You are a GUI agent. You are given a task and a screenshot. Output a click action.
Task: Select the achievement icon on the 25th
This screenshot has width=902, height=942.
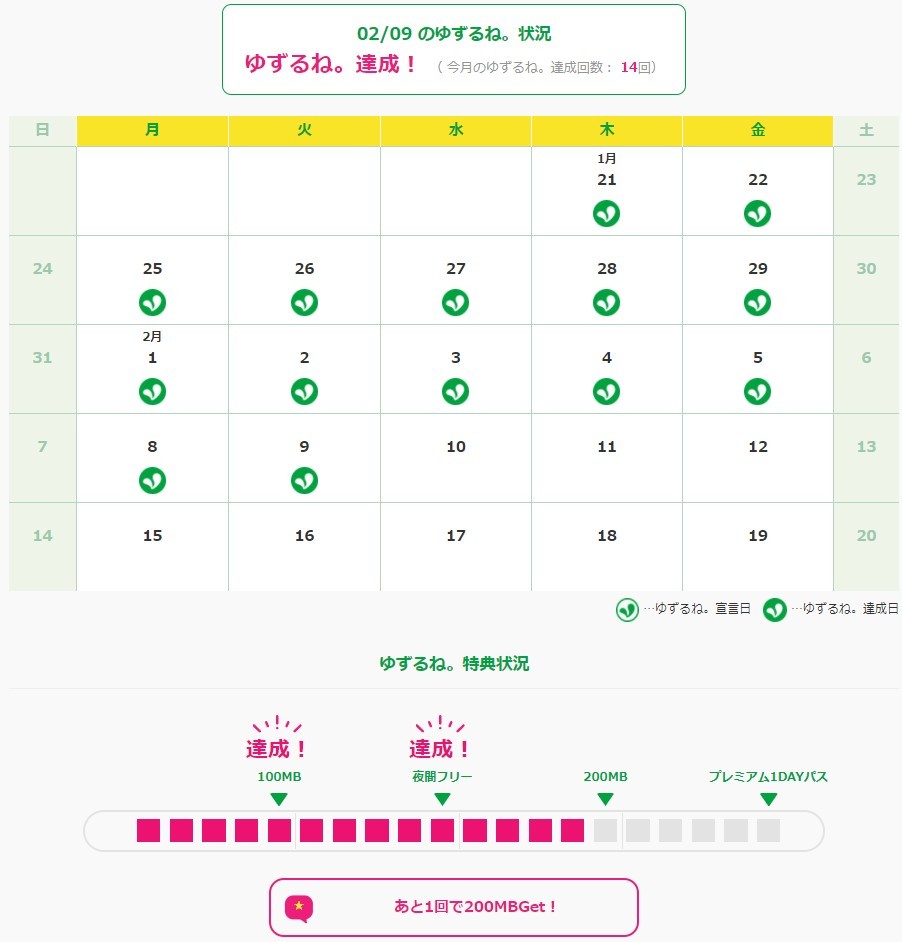[152, 302]
